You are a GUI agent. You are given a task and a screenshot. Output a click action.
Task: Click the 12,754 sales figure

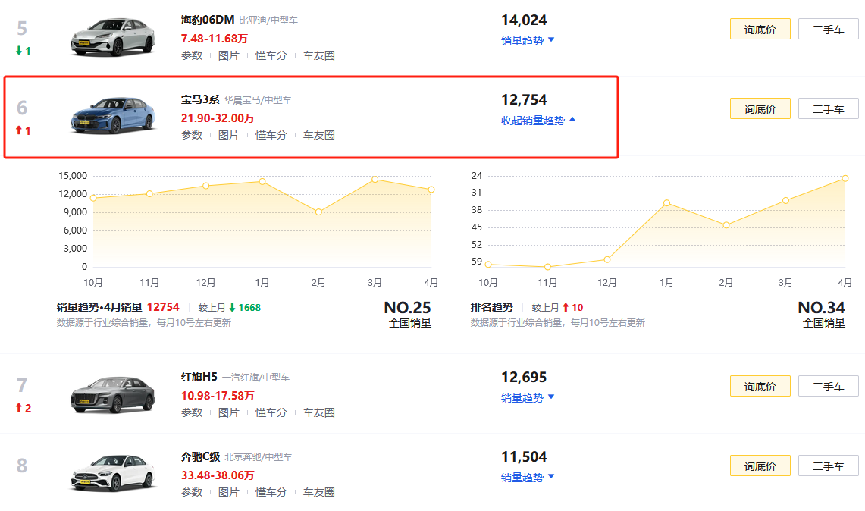(x=524, y=100)
